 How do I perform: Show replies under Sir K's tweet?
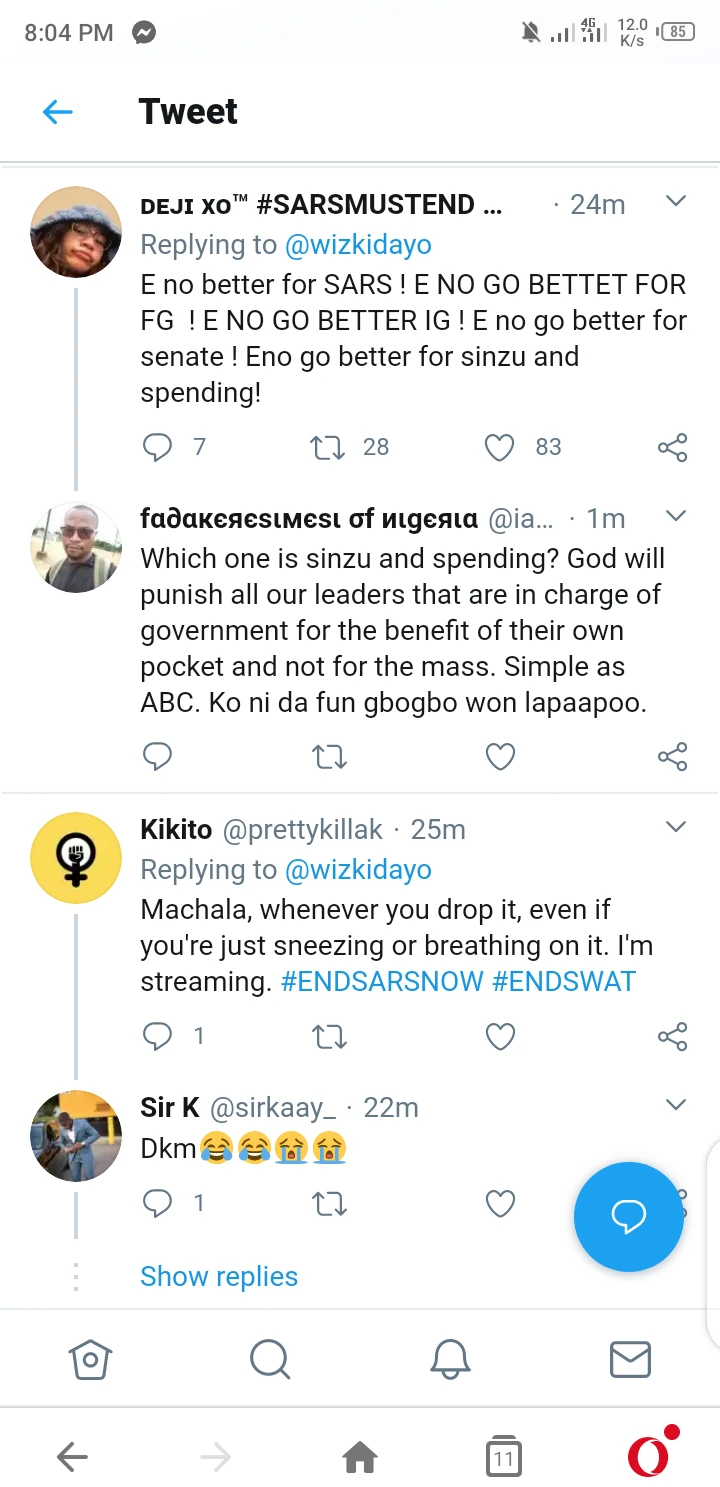[x=219, y=1277]
